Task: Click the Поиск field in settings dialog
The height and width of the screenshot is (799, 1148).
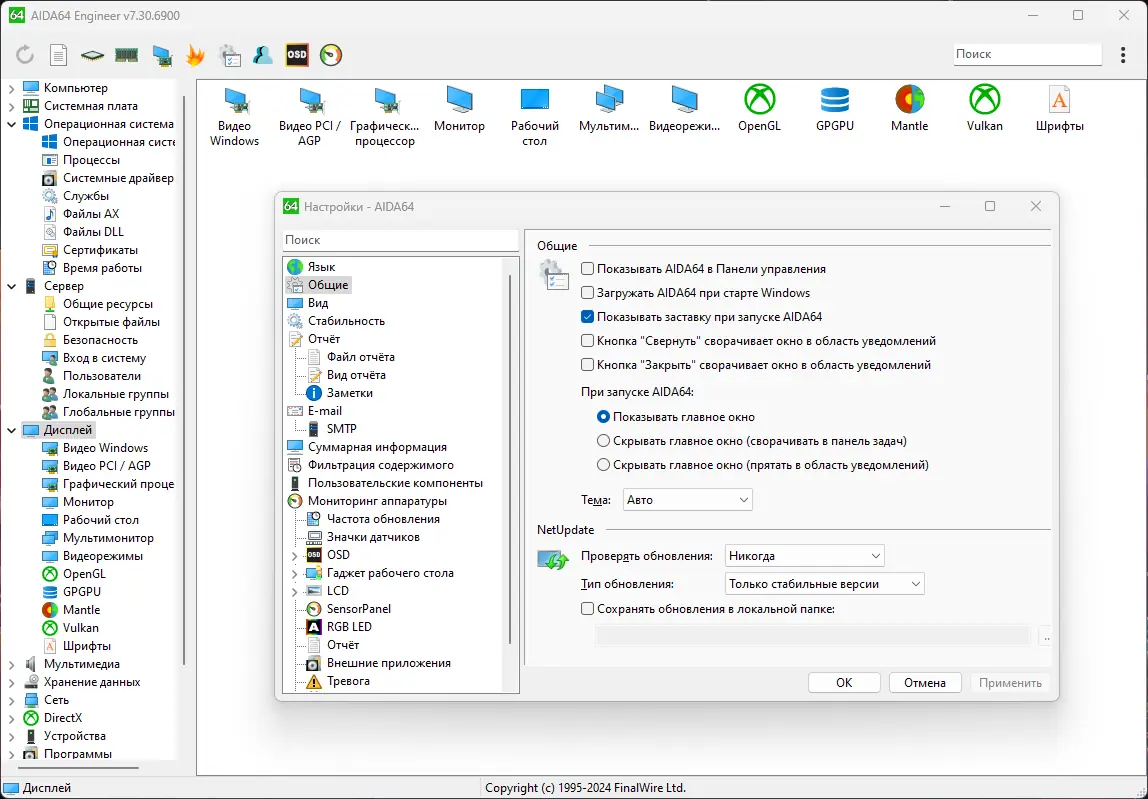Action: tap(400, 239)
